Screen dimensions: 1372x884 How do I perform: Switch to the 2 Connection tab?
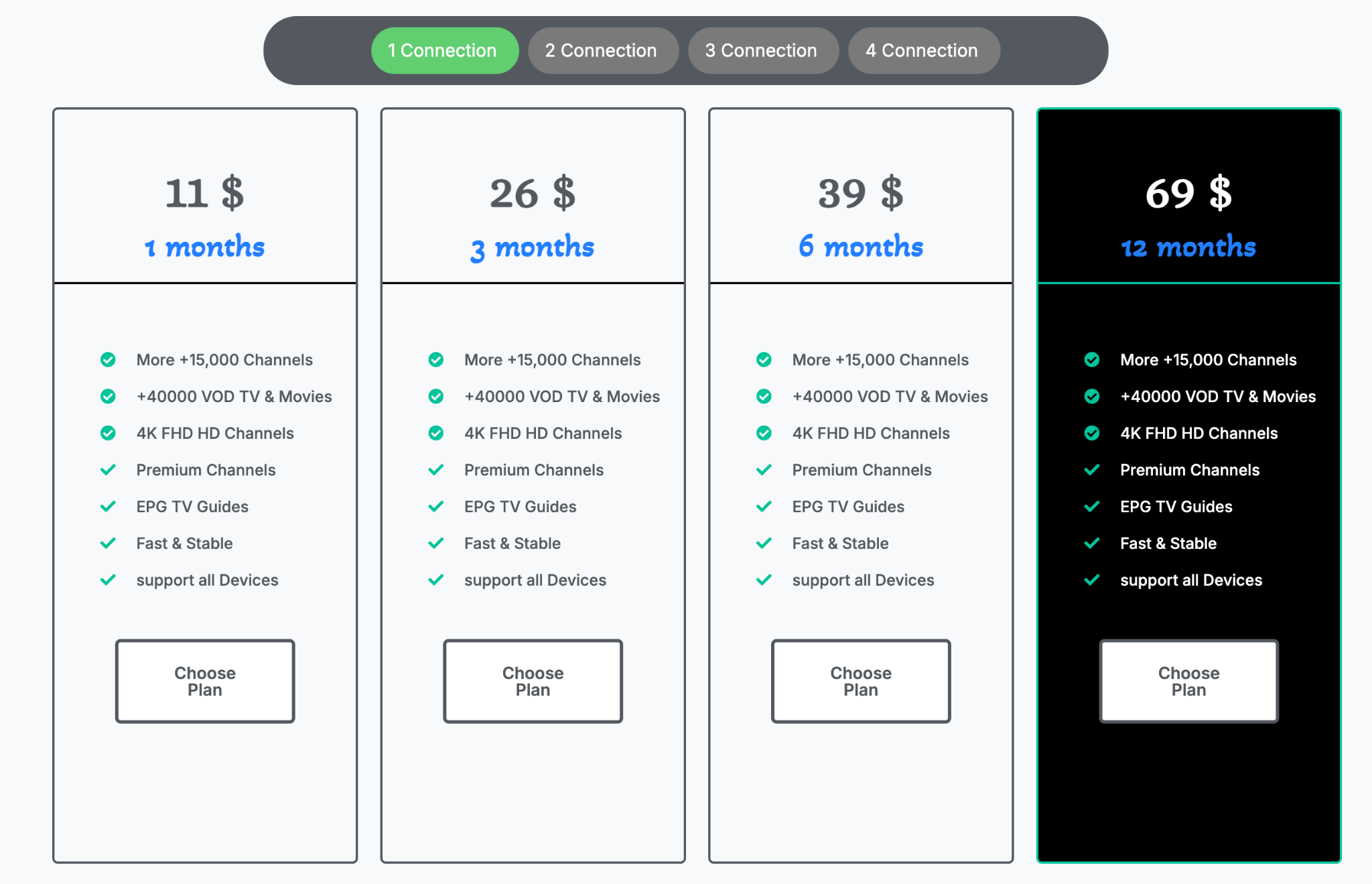coord(603,50)
